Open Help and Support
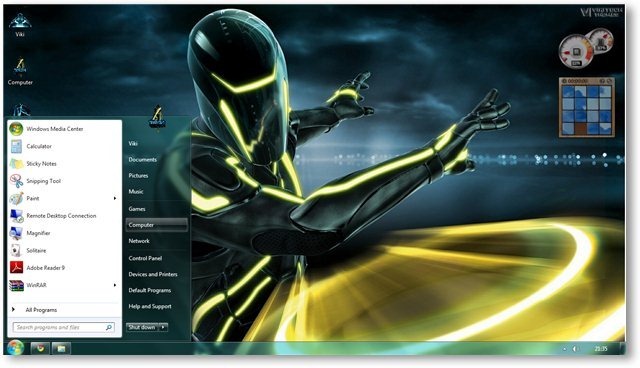The image size is (640, 368). click(150, 306)
